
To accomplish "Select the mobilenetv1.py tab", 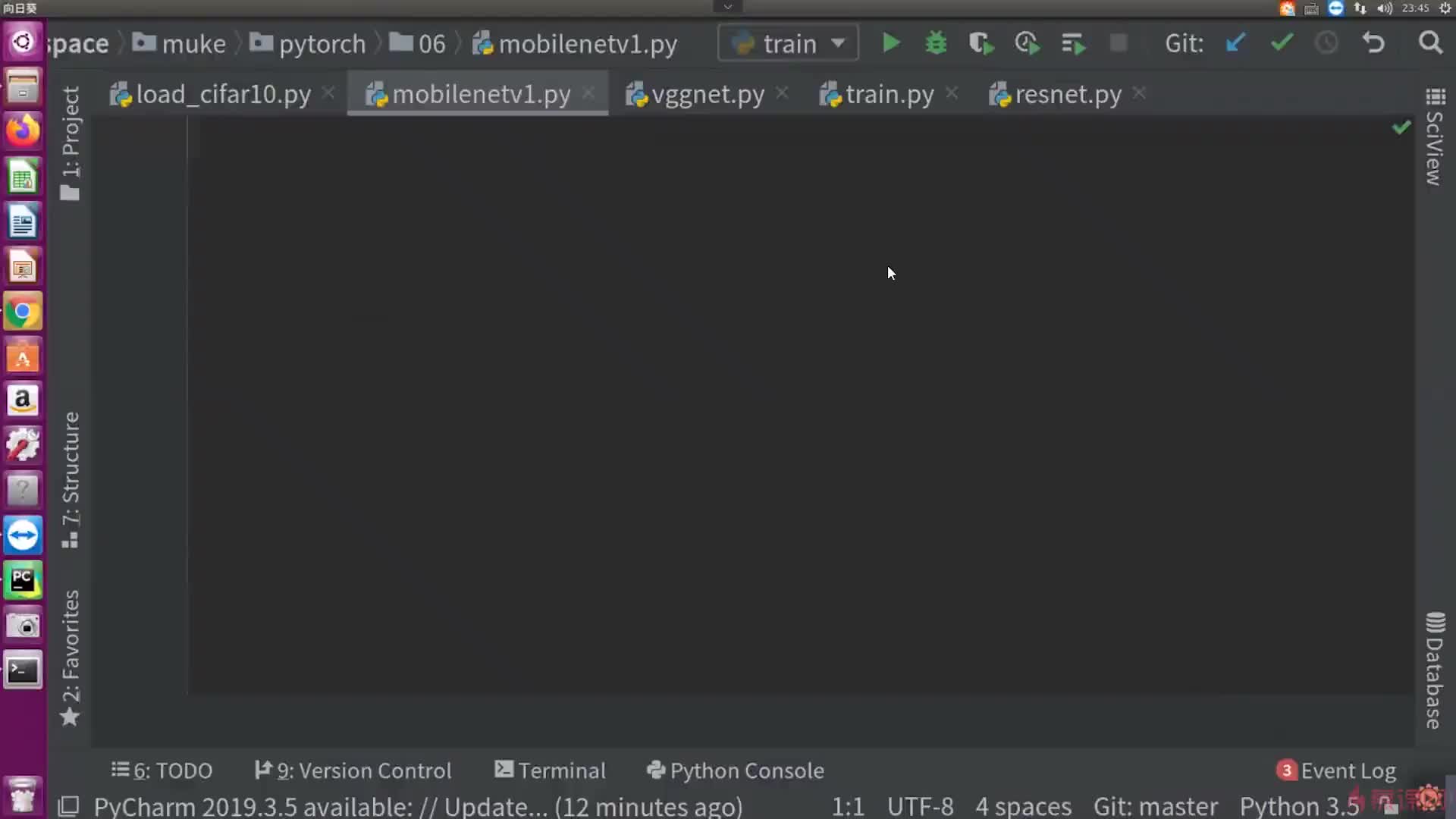I will 481,94.
